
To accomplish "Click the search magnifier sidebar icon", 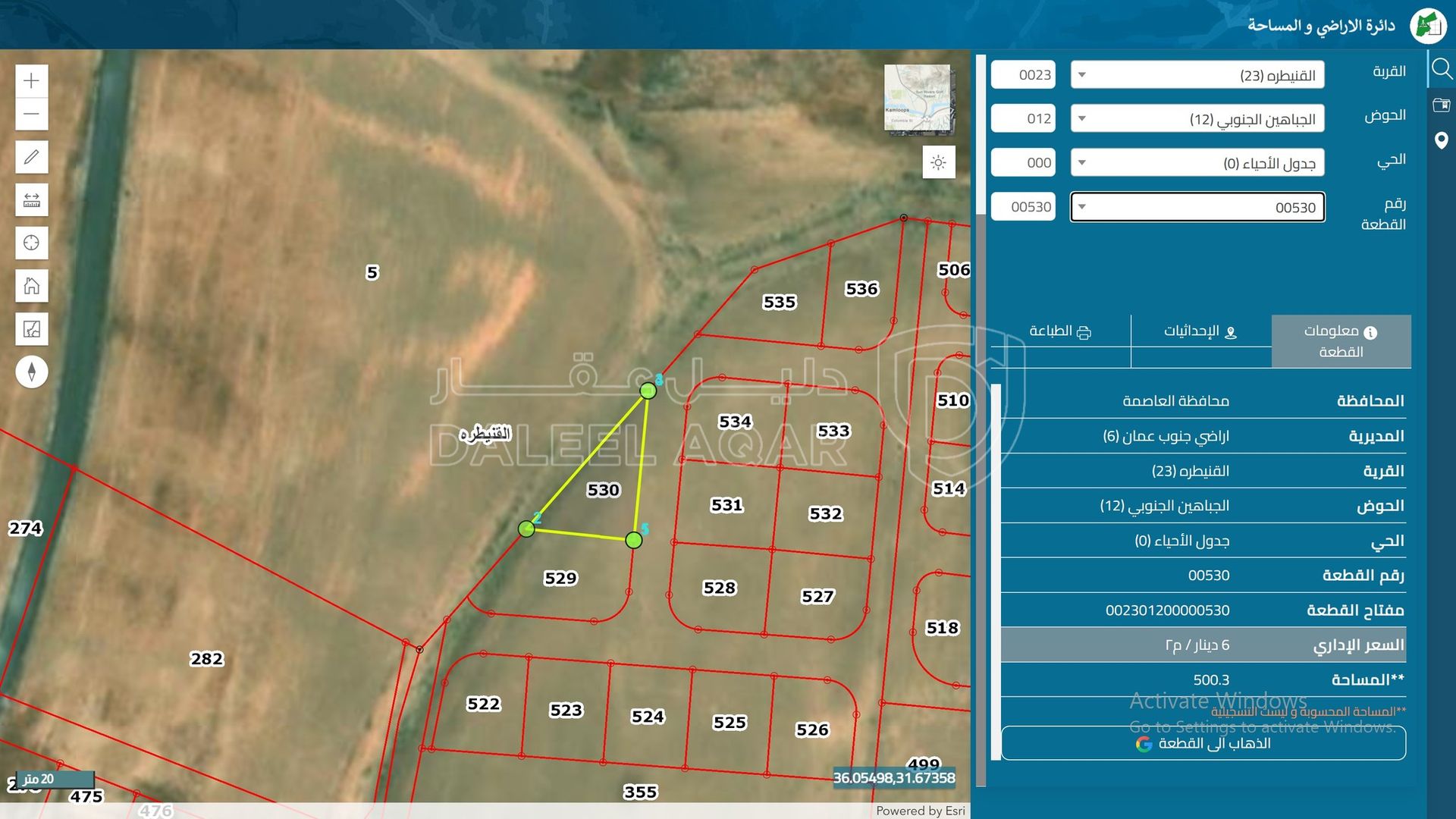I will [x=1441, y=70].
